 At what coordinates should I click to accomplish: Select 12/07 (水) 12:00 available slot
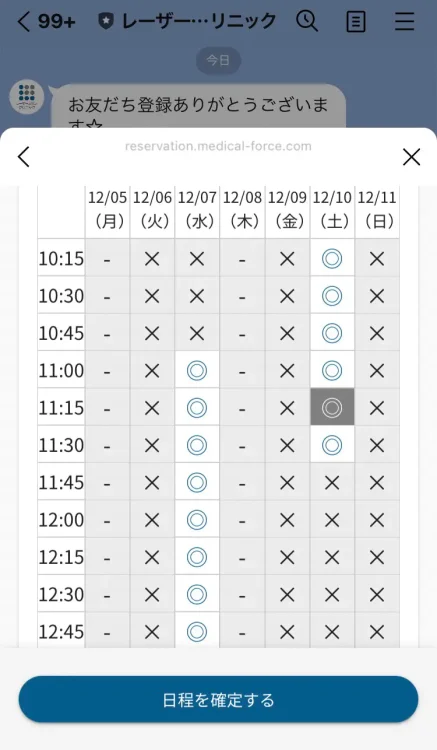pos(197,520)
